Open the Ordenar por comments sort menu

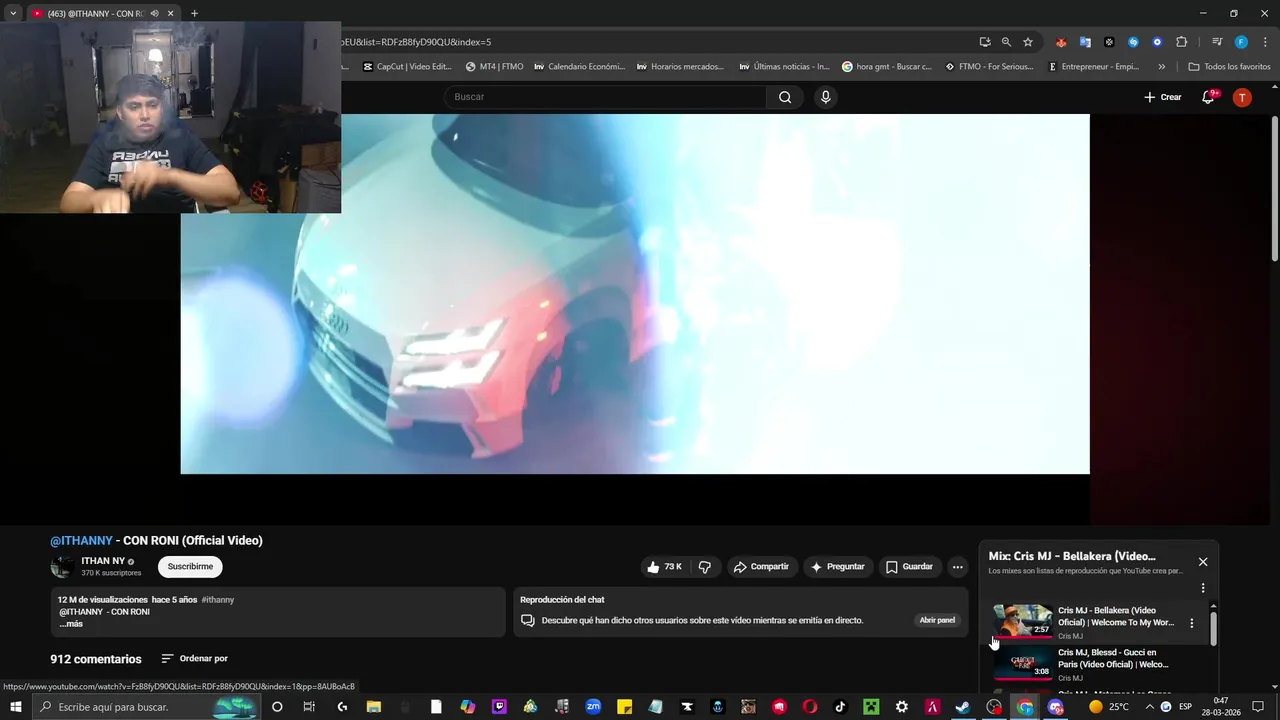point(195,659)
